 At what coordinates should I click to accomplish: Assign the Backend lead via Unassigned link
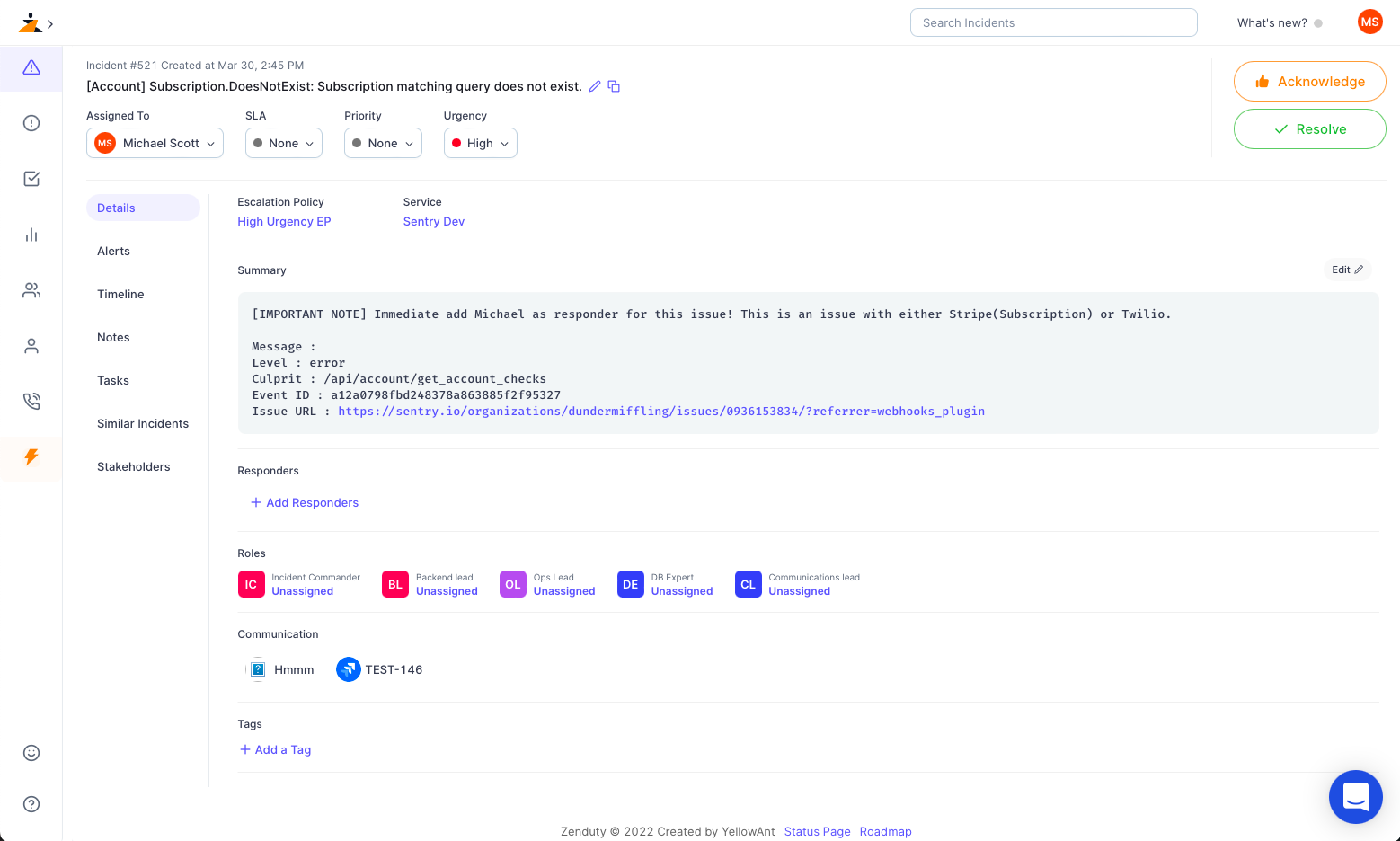click(447, 591)
